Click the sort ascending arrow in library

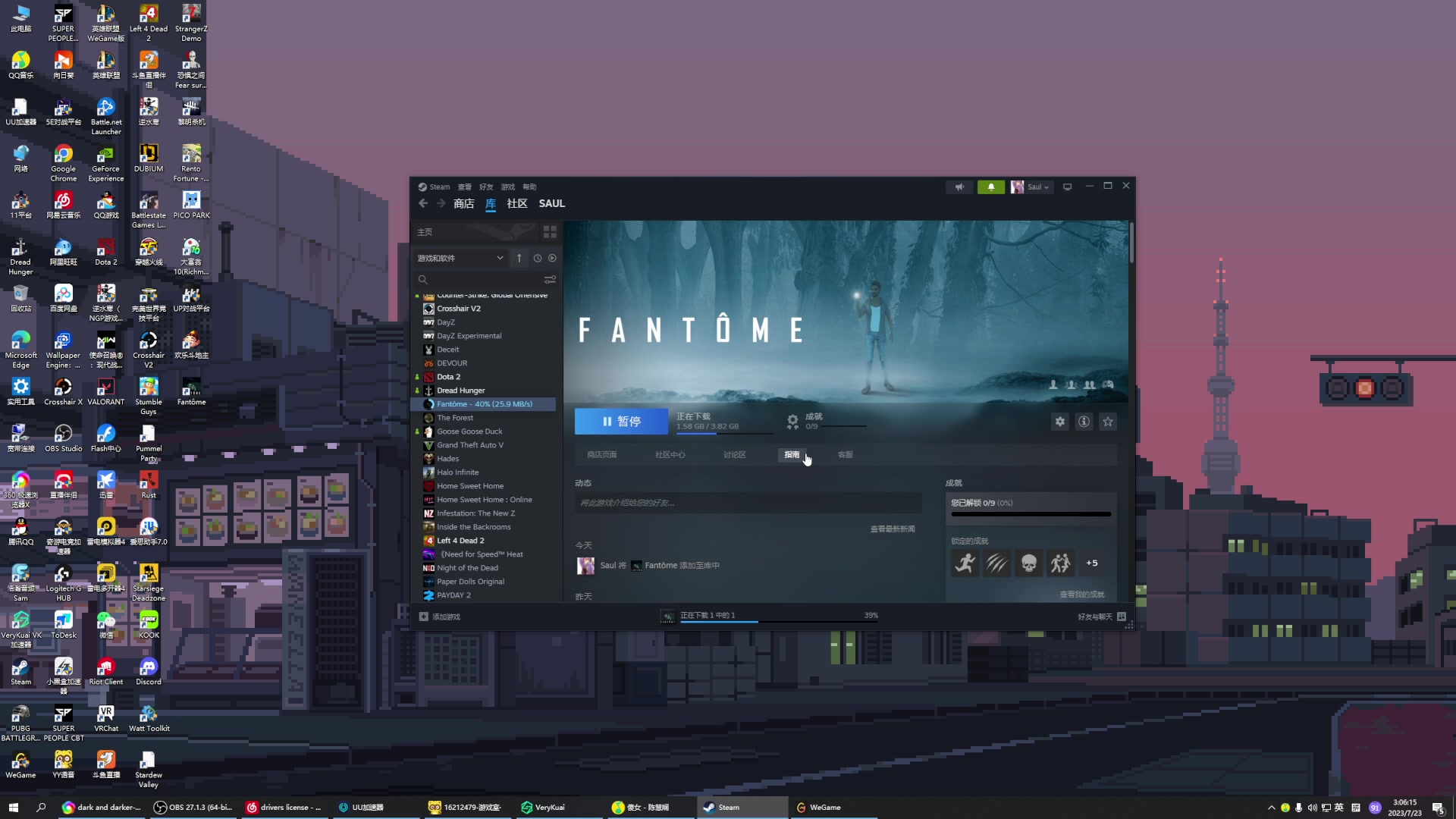519,258
